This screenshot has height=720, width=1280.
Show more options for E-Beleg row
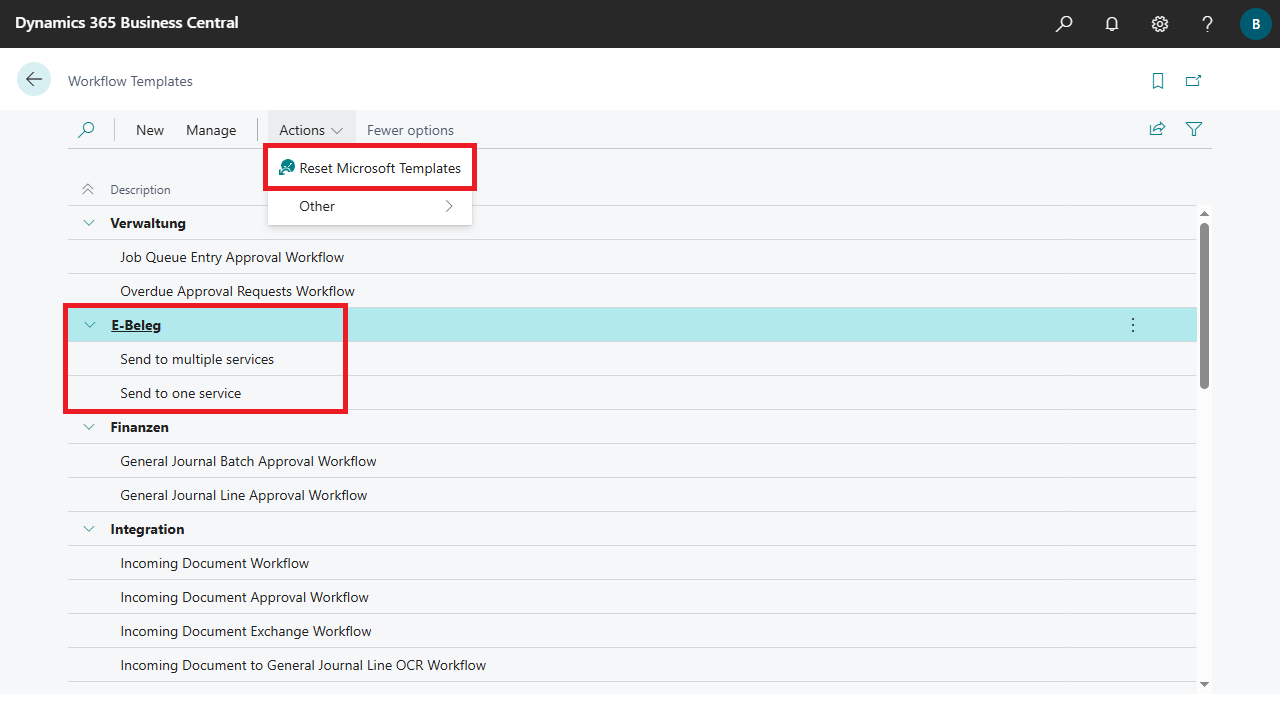(1133, 325)
